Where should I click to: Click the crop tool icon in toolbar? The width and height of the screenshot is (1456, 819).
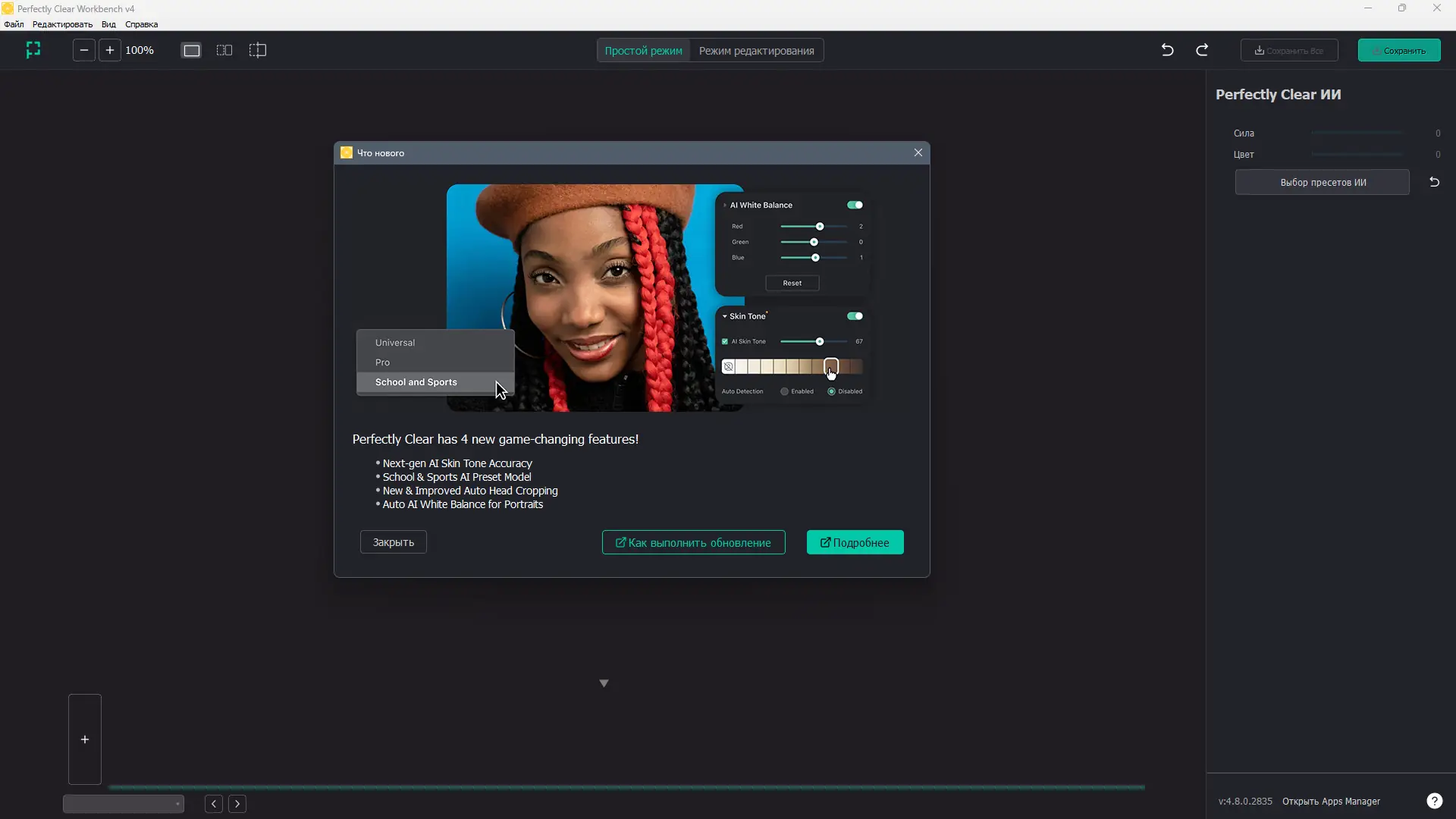point(33,50)
